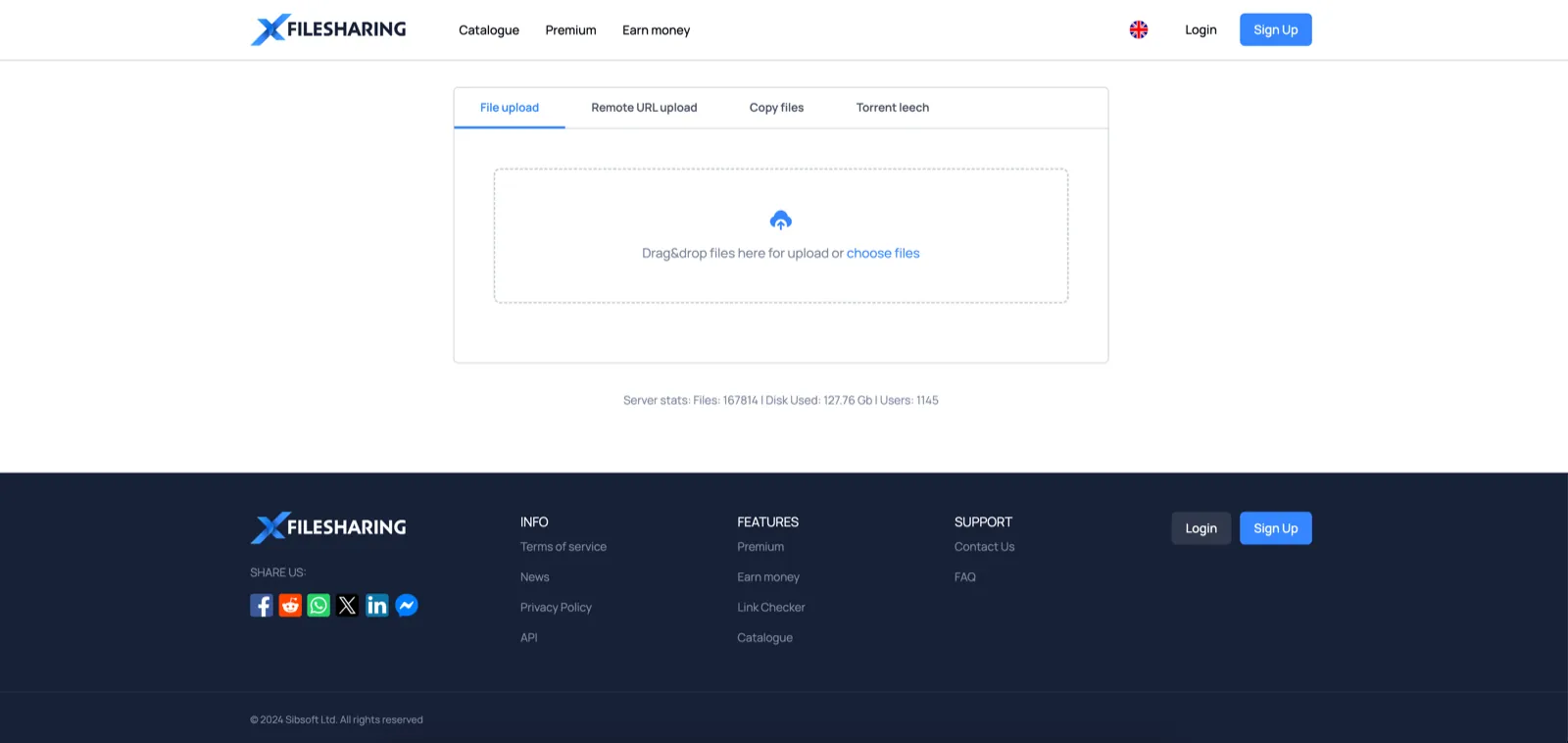Switch to the Torrent leech tab
The height and width of the screenshot is (743, 1568).
893,108
